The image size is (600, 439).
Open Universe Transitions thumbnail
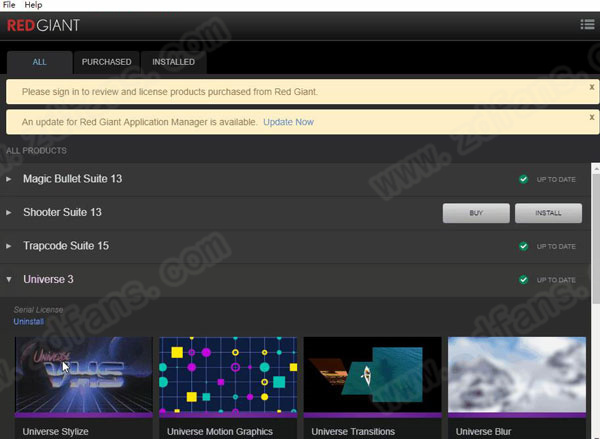[x=372, y=377]
